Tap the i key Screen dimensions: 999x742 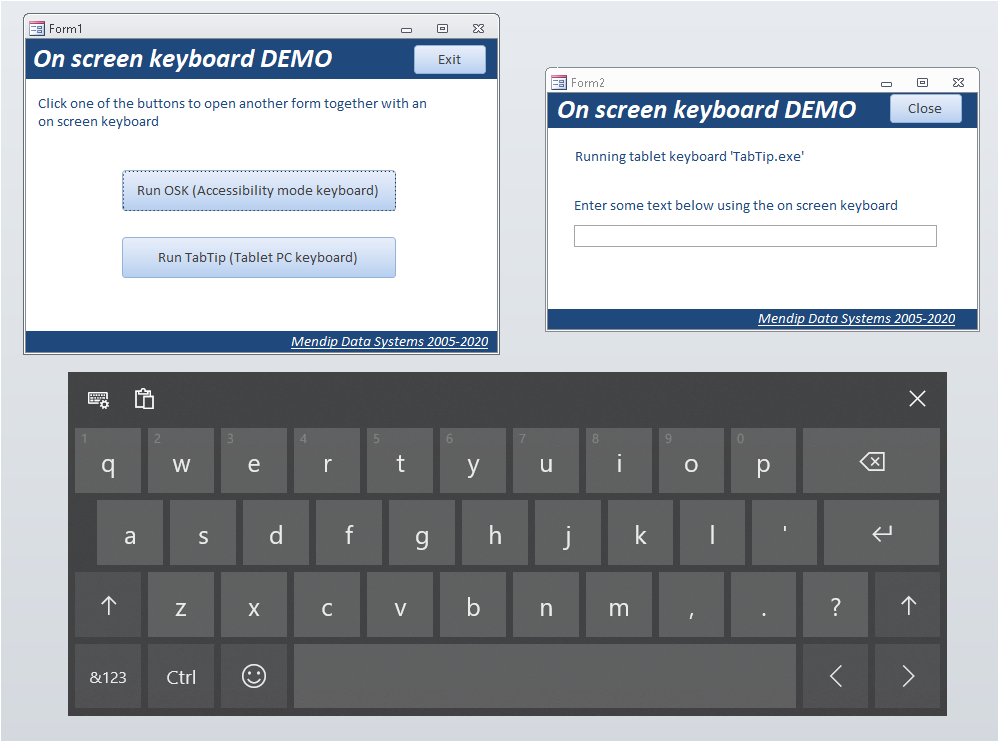(619, 460)
